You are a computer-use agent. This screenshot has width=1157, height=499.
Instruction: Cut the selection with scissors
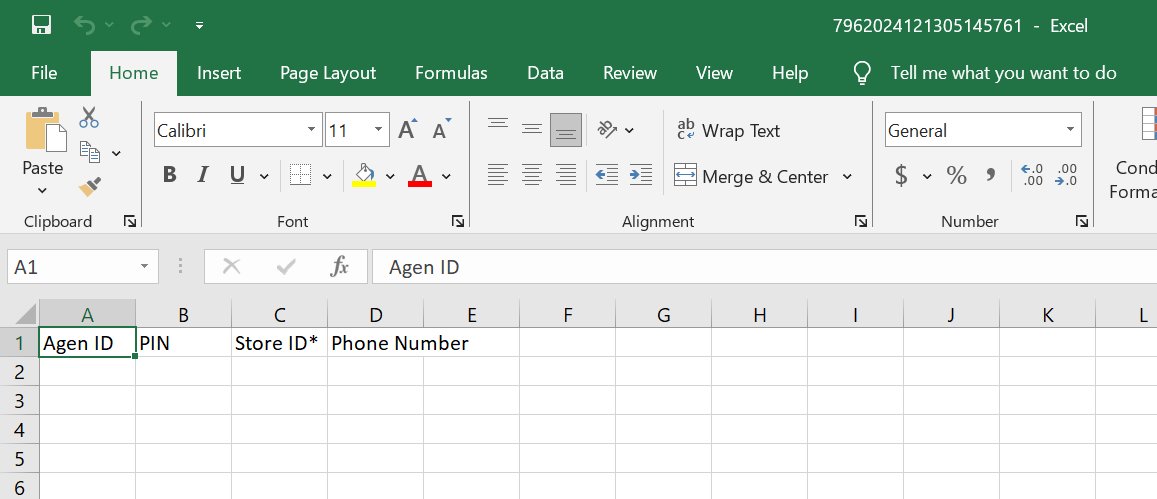click(89, 117)
